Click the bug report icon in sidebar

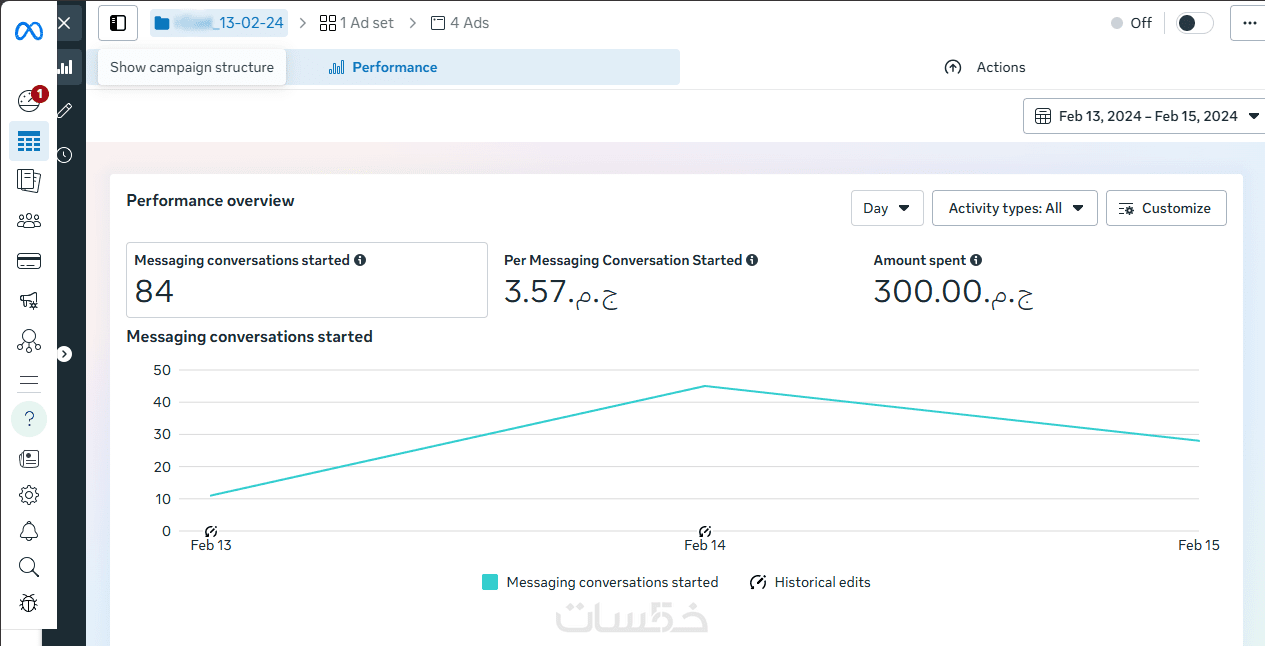tap(29, 603)
